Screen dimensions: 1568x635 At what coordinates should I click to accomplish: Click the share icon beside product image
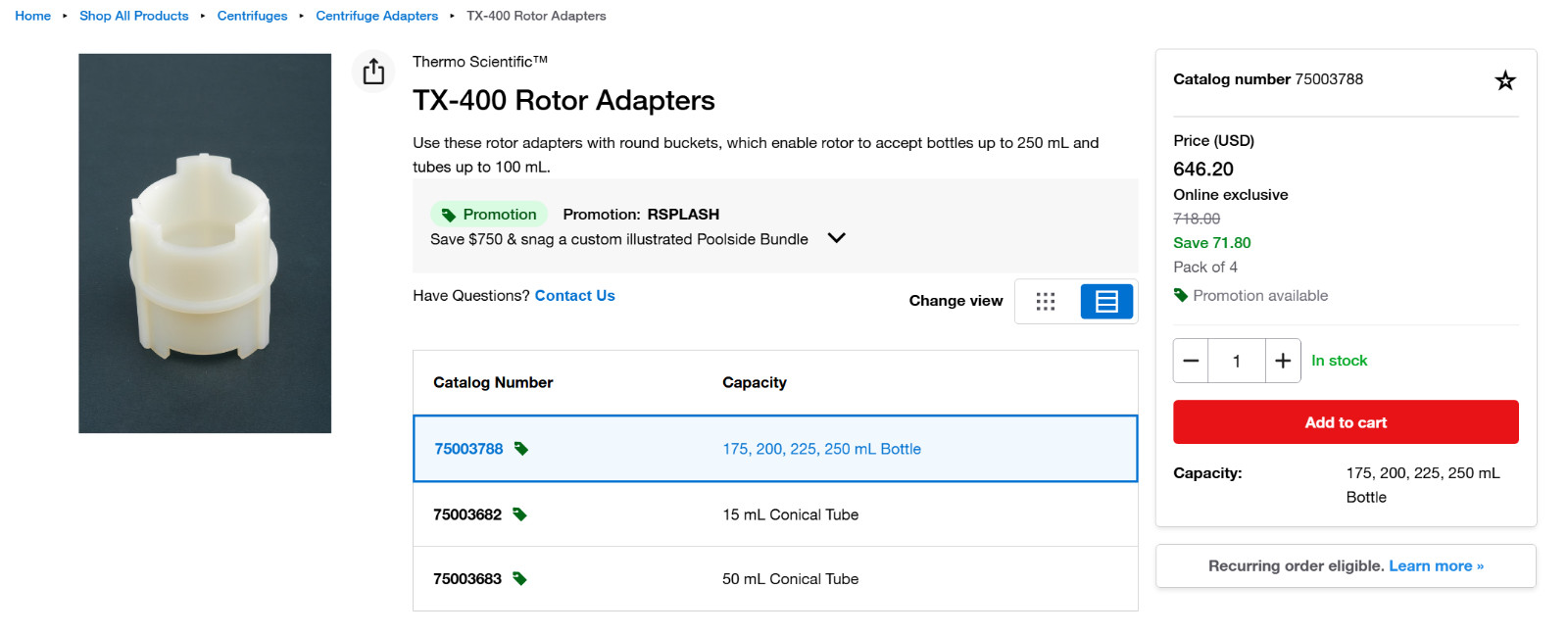click(373, 72)
